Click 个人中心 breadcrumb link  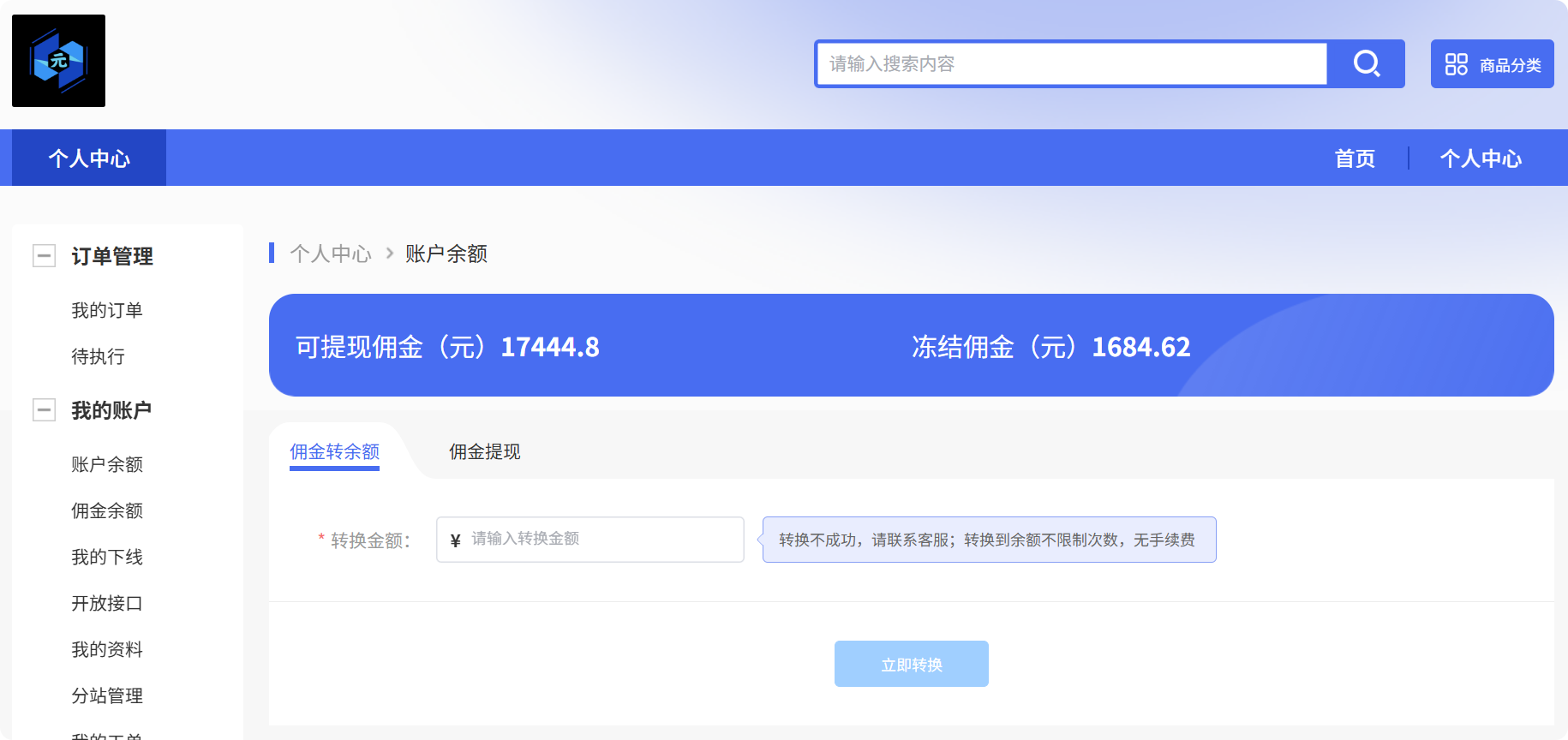pos(331,254)
